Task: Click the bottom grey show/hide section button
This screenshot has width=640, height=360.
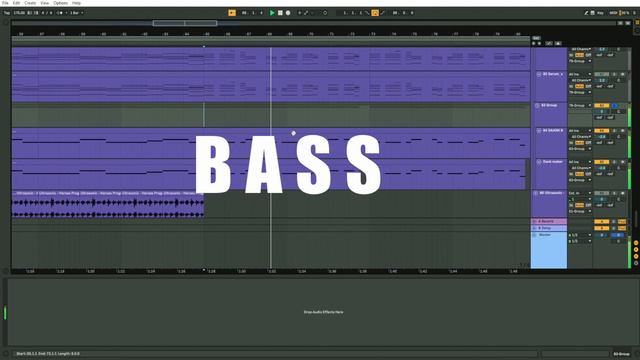Action: (636, 263)
